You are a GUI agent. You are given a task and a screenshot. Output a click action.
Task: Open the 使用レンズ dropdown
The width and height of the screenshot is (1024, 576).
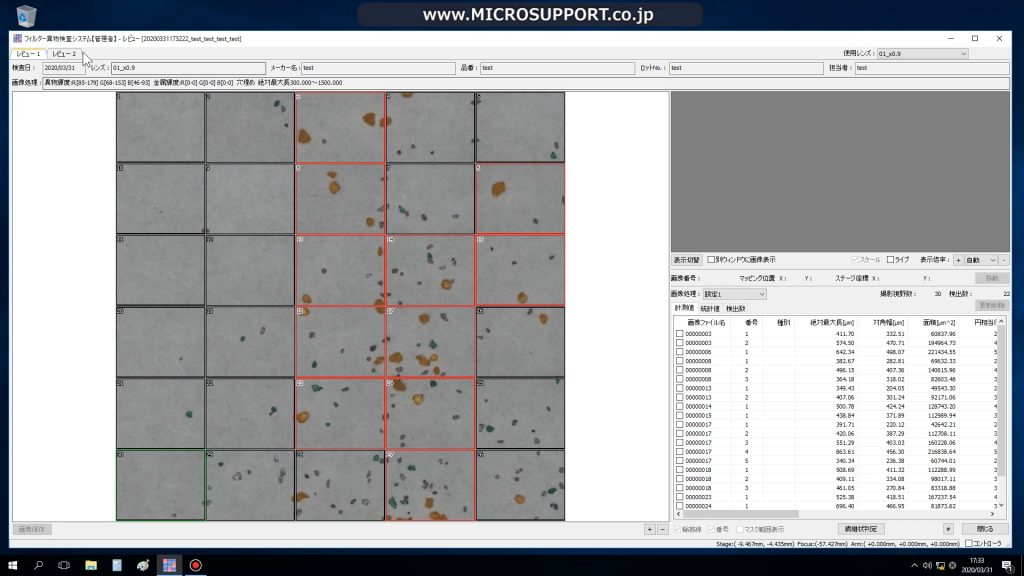(922, 54)
